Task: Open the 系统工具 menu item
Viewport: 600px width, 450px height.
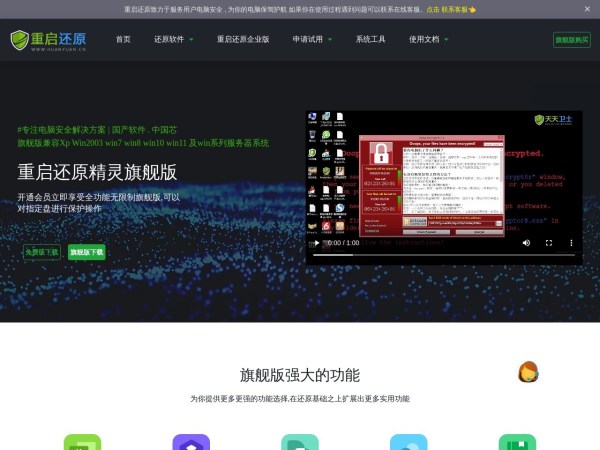Action: tap(370, 40)
